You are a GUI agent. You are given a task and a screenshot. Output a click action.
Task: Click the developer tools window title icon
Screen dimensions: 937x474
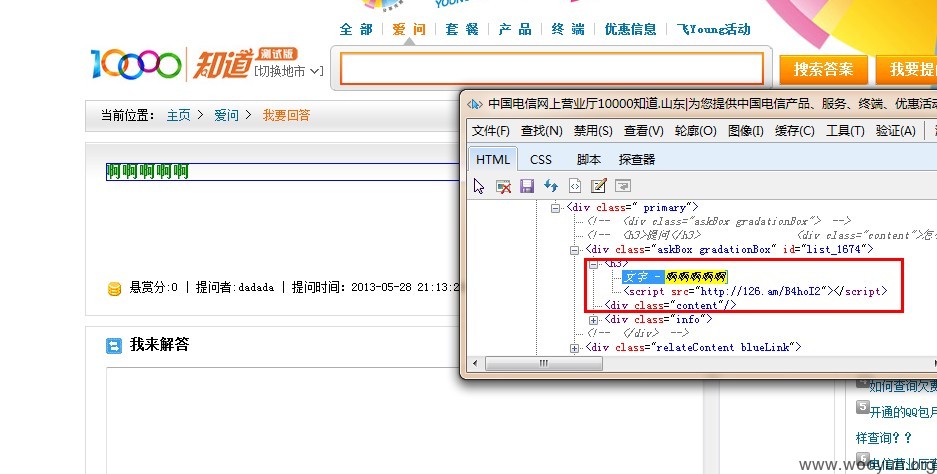475,104
